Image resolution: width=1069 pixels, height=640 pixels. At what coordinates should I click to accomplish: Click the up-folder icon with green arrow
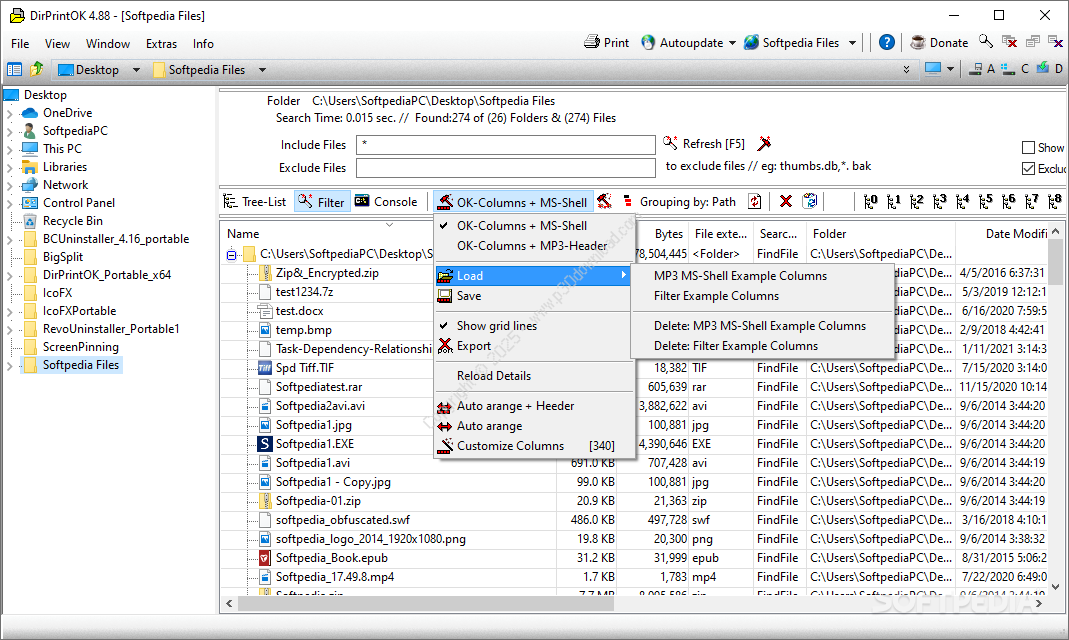pos(37,70)
